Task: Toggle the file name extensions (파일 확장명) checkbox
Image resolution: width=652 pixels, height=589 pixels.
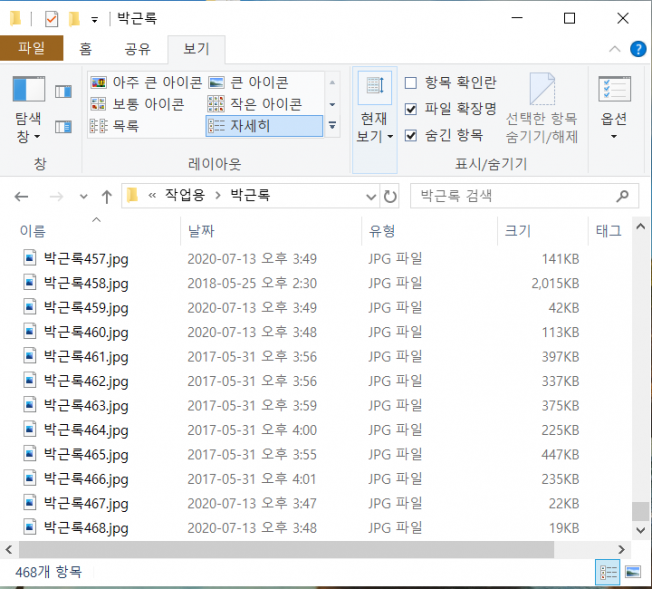Action: pyautogui.click(x=411, y=109)
